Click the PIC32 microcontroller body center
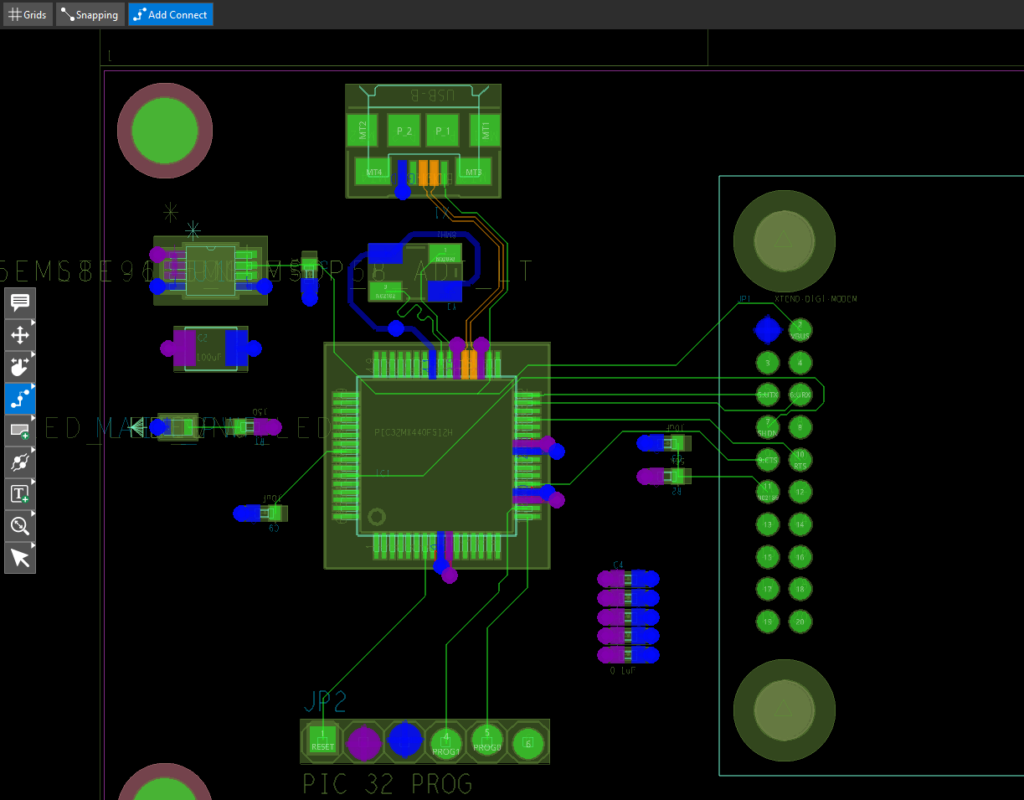Image resolution: width=1024 pixels, height=800 pixels. click(436, 455)
